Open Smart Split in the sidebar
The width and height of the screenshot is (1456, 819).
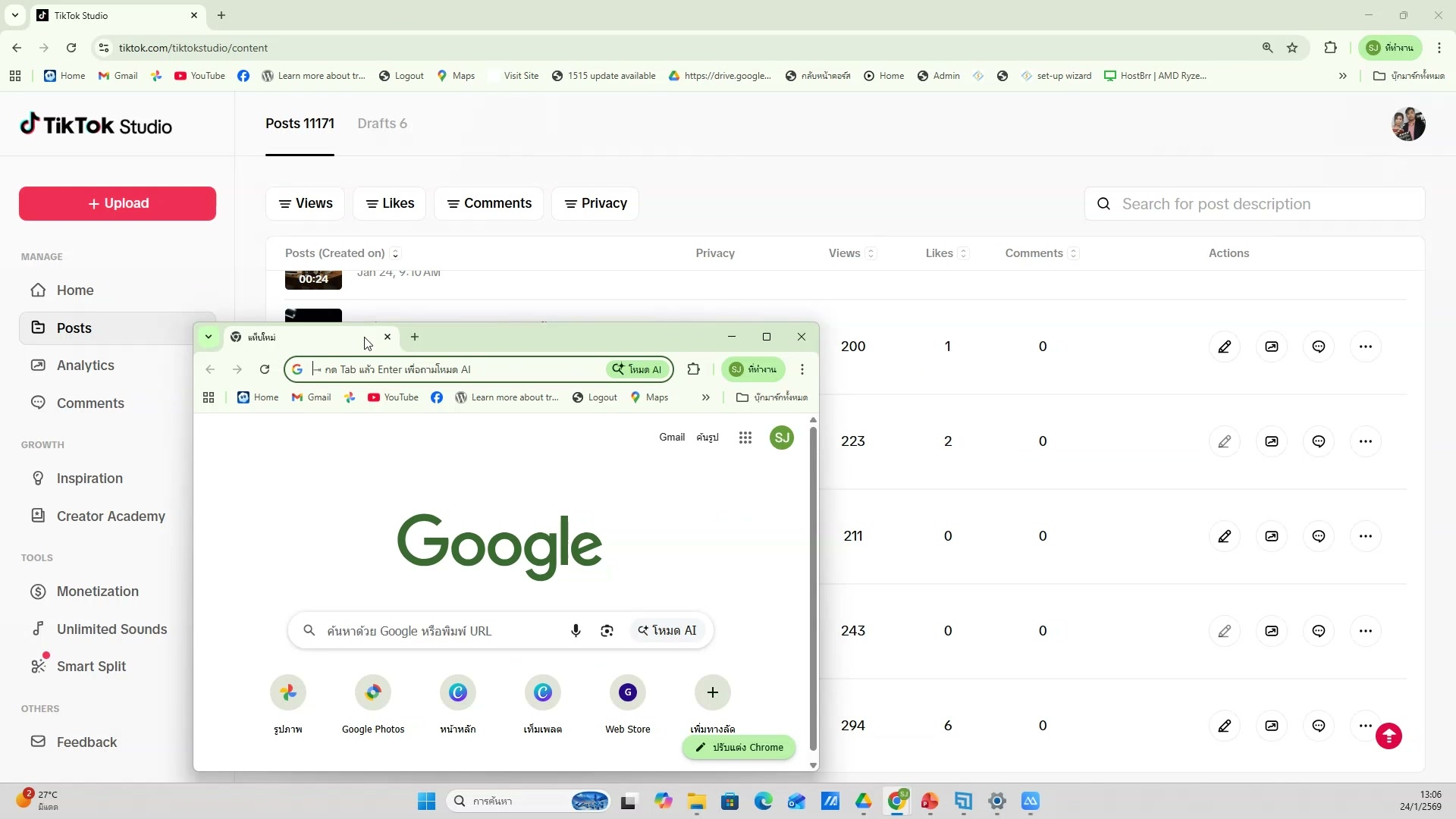91,666
